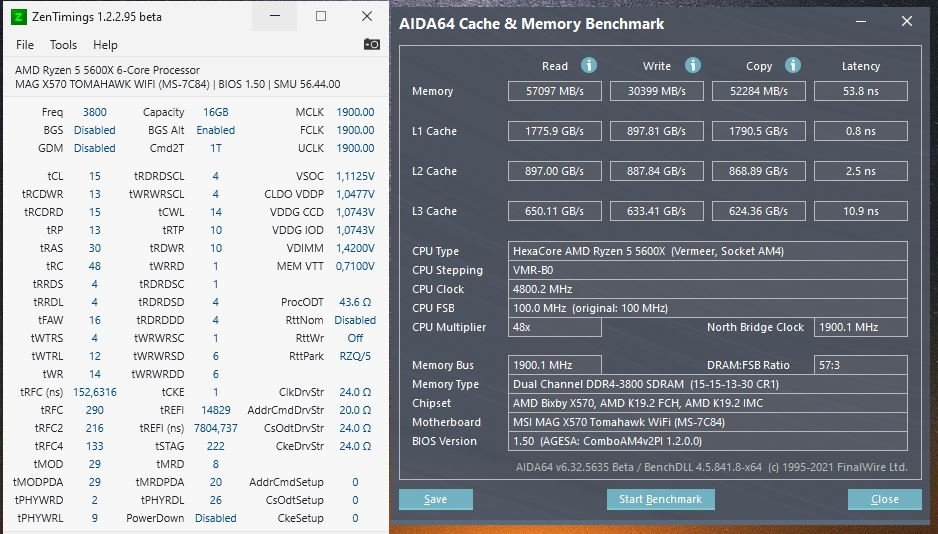Close the AIDA64 window with X

(x=907, y=22)
